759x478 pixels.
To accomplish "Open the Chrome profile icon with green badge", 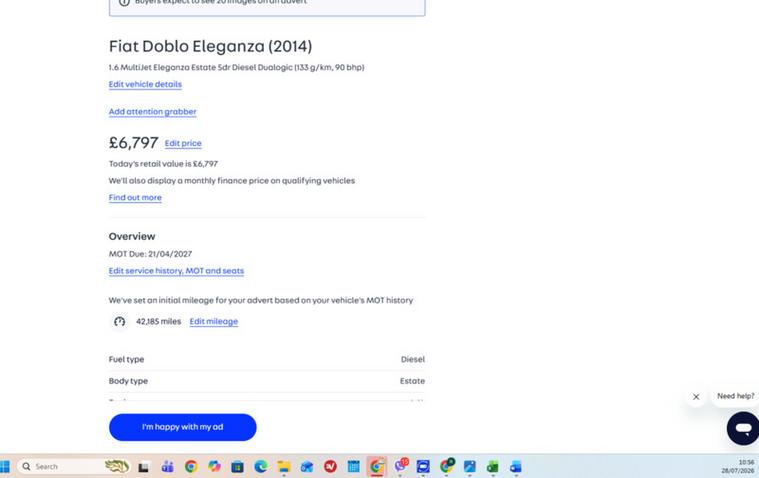I will coord(447,466).
